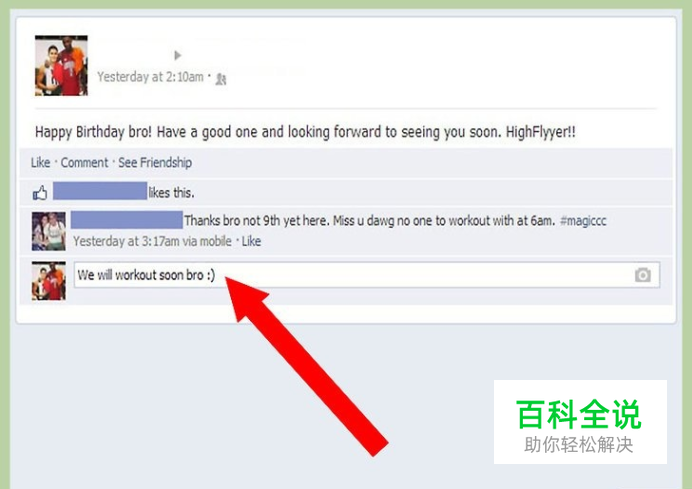Click the 百科全说 watermark logo
This screenshot has width=692, height=489.
[580, 421]
